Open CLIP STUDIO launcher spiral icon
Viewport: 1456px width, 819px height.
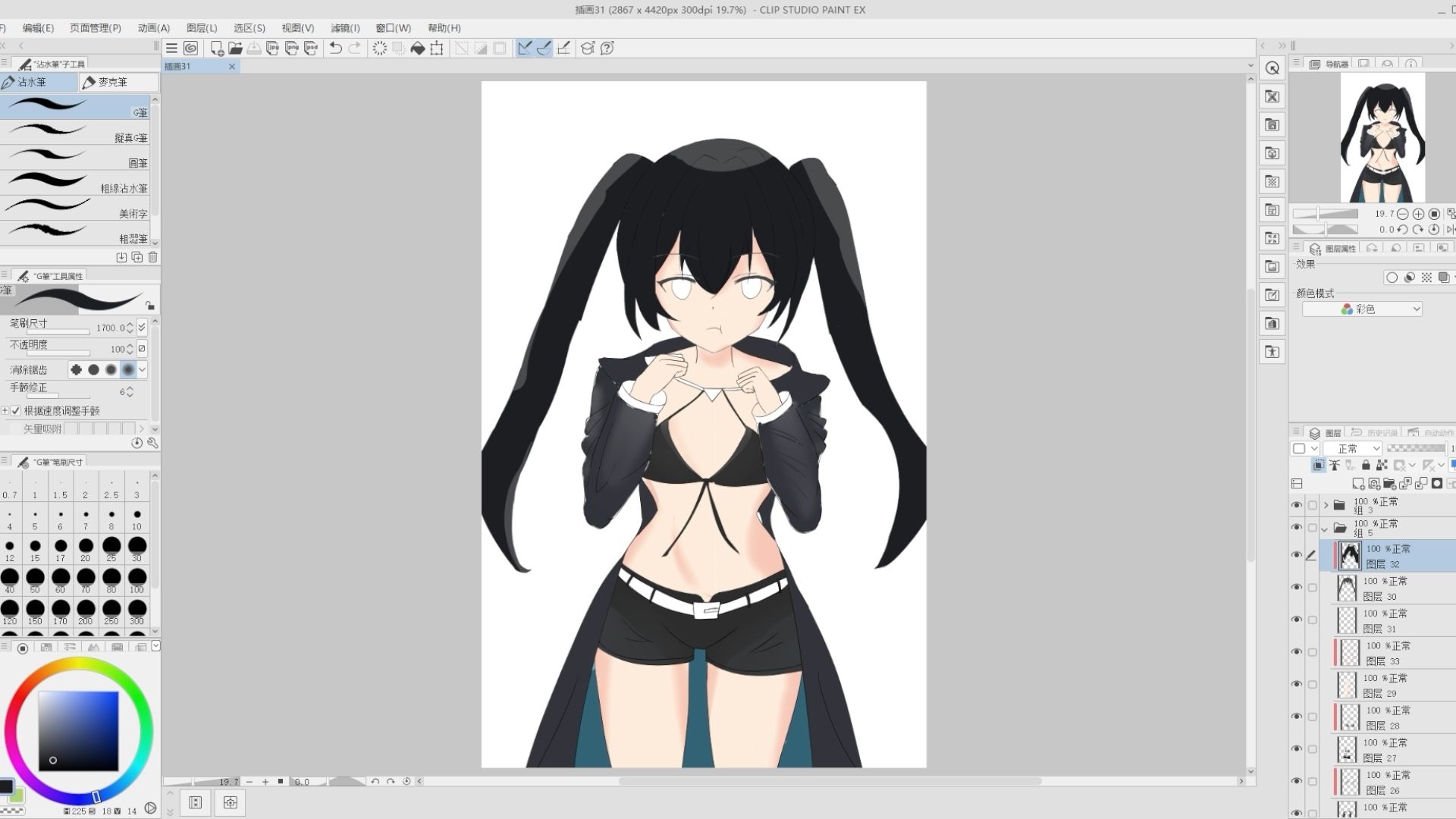tap(191, 49)
